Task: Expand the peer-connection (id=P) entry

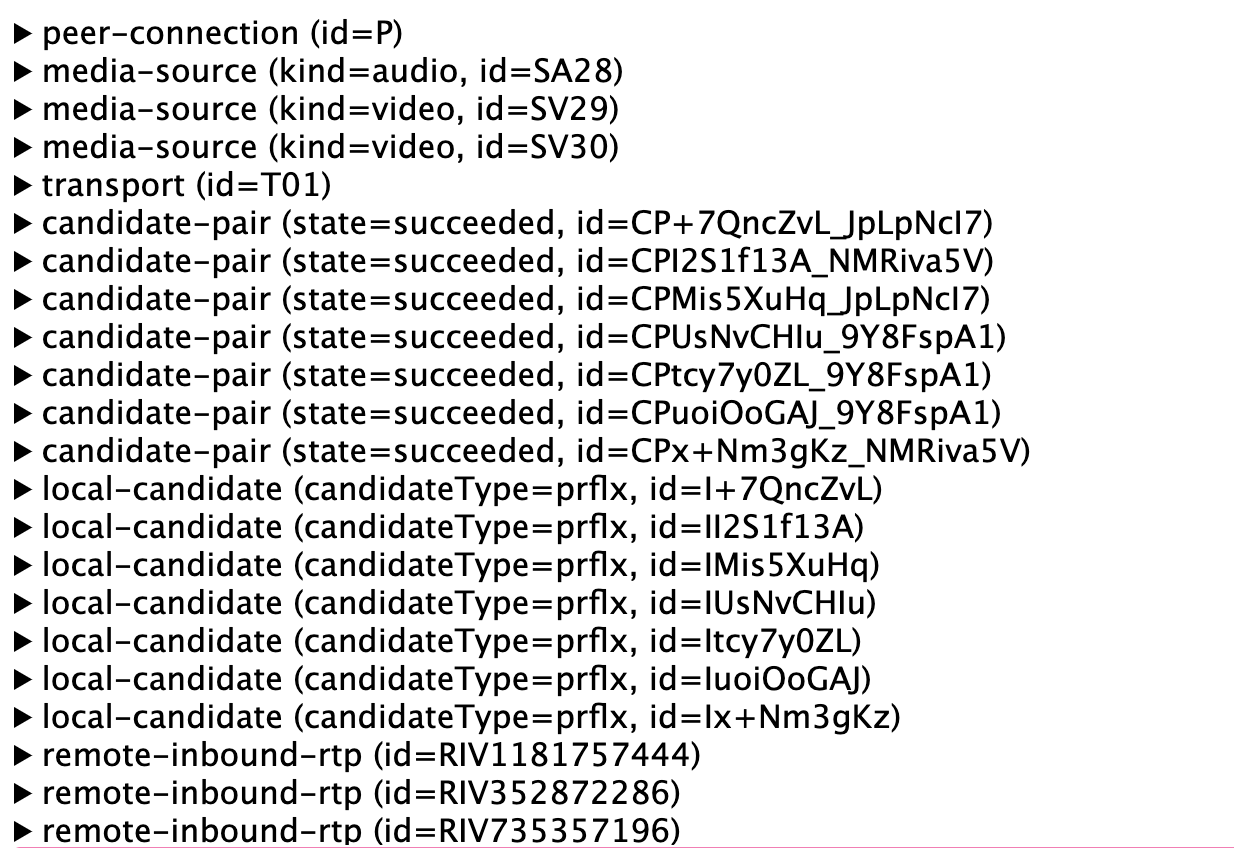Action: [24, 35]
